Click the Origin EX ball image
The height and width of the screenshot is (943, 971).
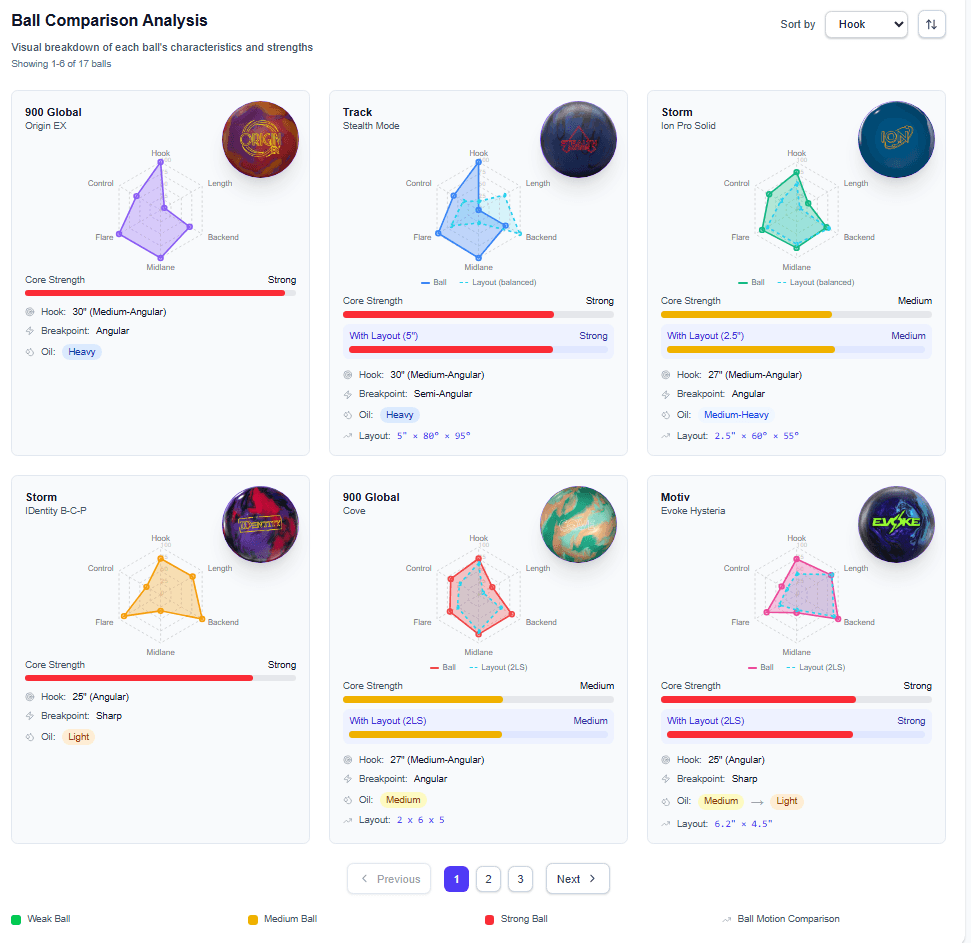coord(260,139)
